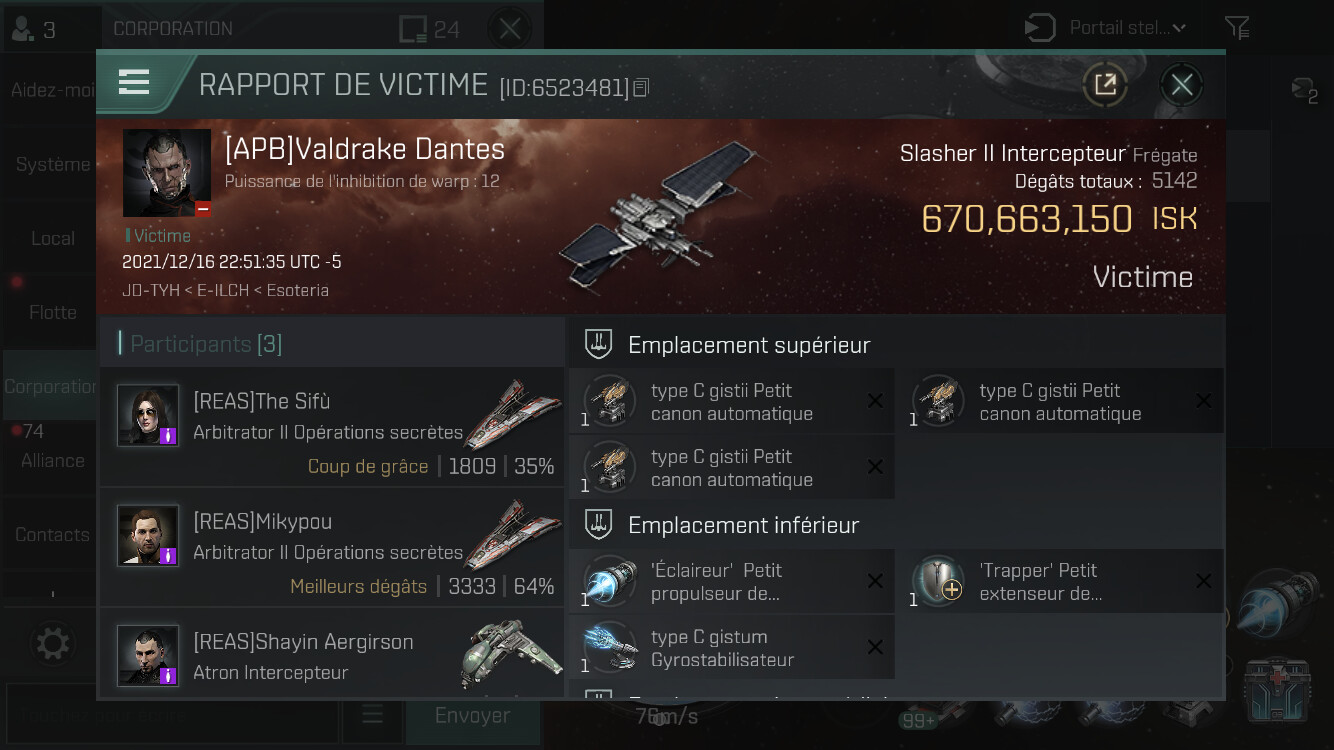The height and width of the screenshot is (750, 1334).
Task: Copy the kill report ID
Action: click(x=641, y=88)
